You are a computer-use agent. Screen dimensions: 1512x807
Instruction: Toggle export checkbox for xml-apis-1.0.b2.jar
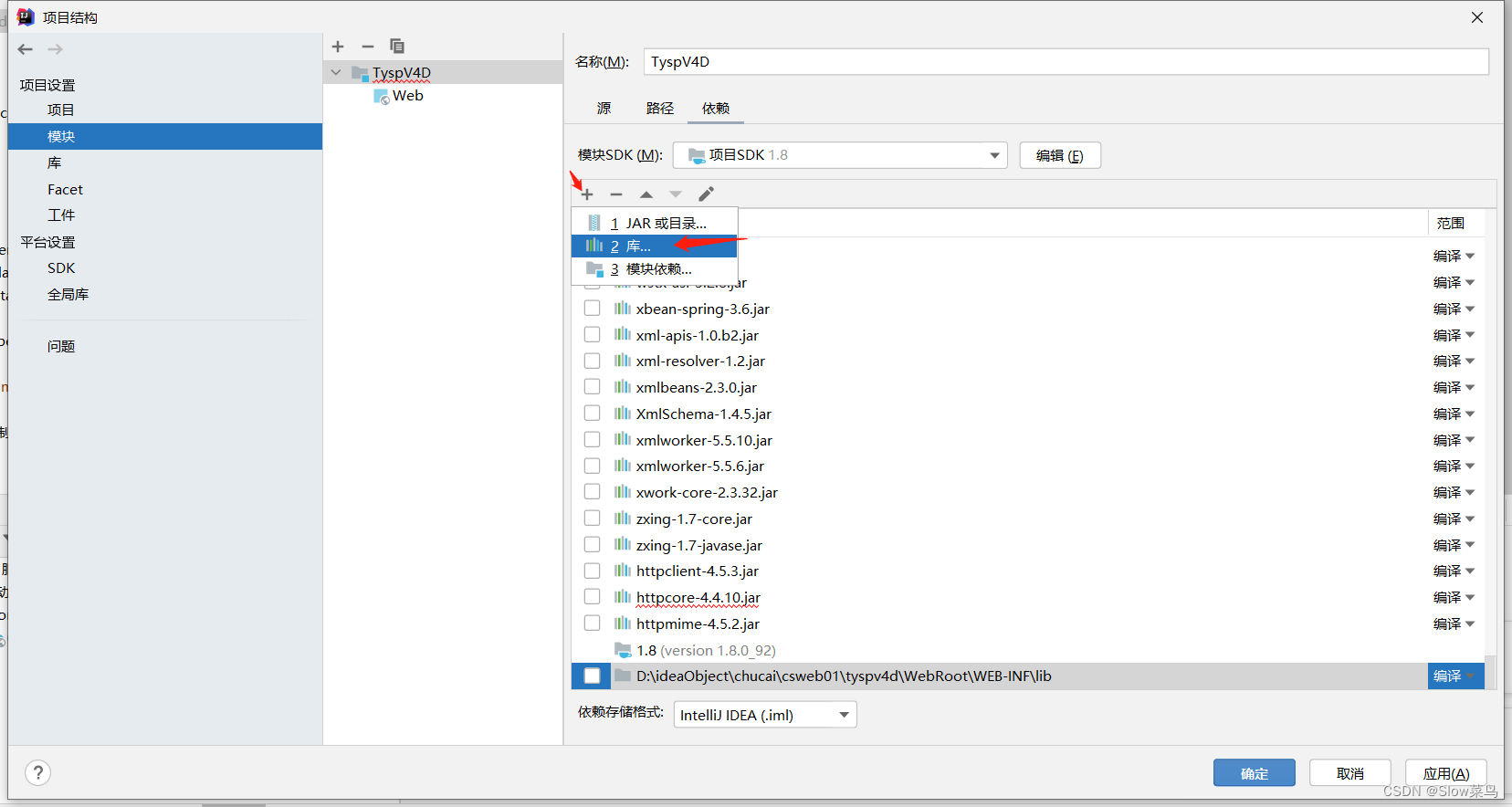pos(593,335)
